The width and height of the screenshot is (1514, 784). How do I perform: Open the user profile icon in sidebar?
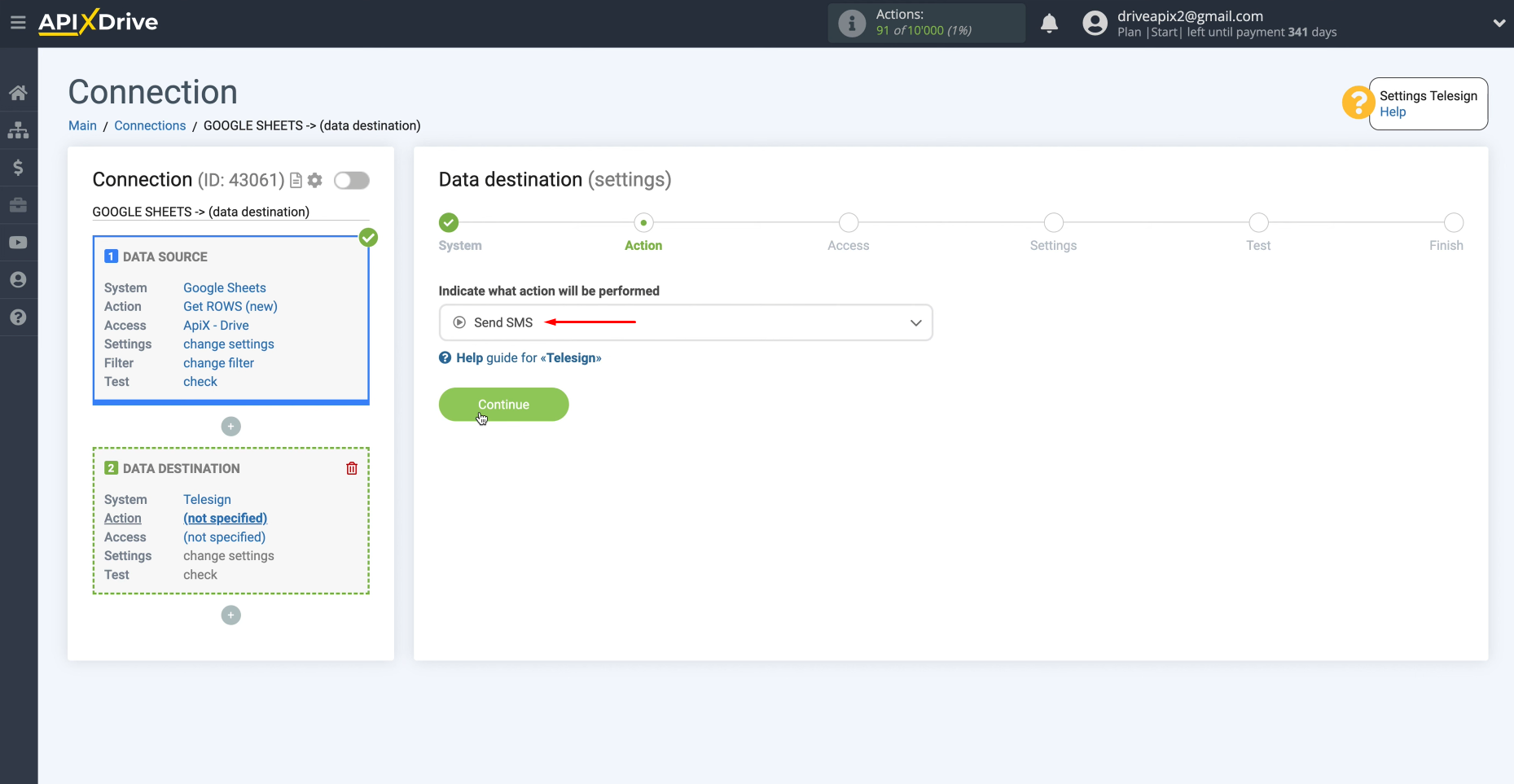18,279
